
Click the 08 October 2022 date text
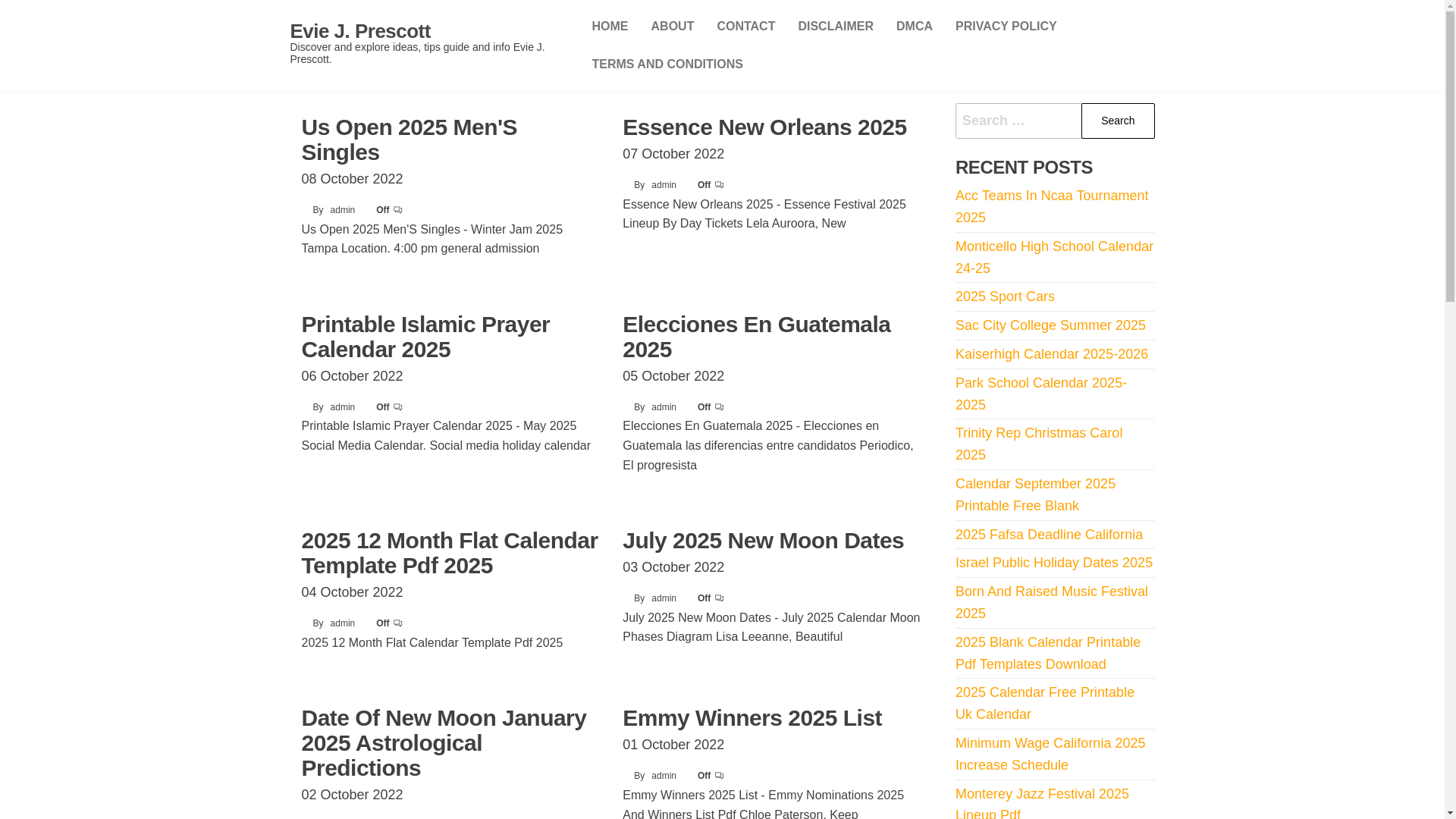coord(352,179)
